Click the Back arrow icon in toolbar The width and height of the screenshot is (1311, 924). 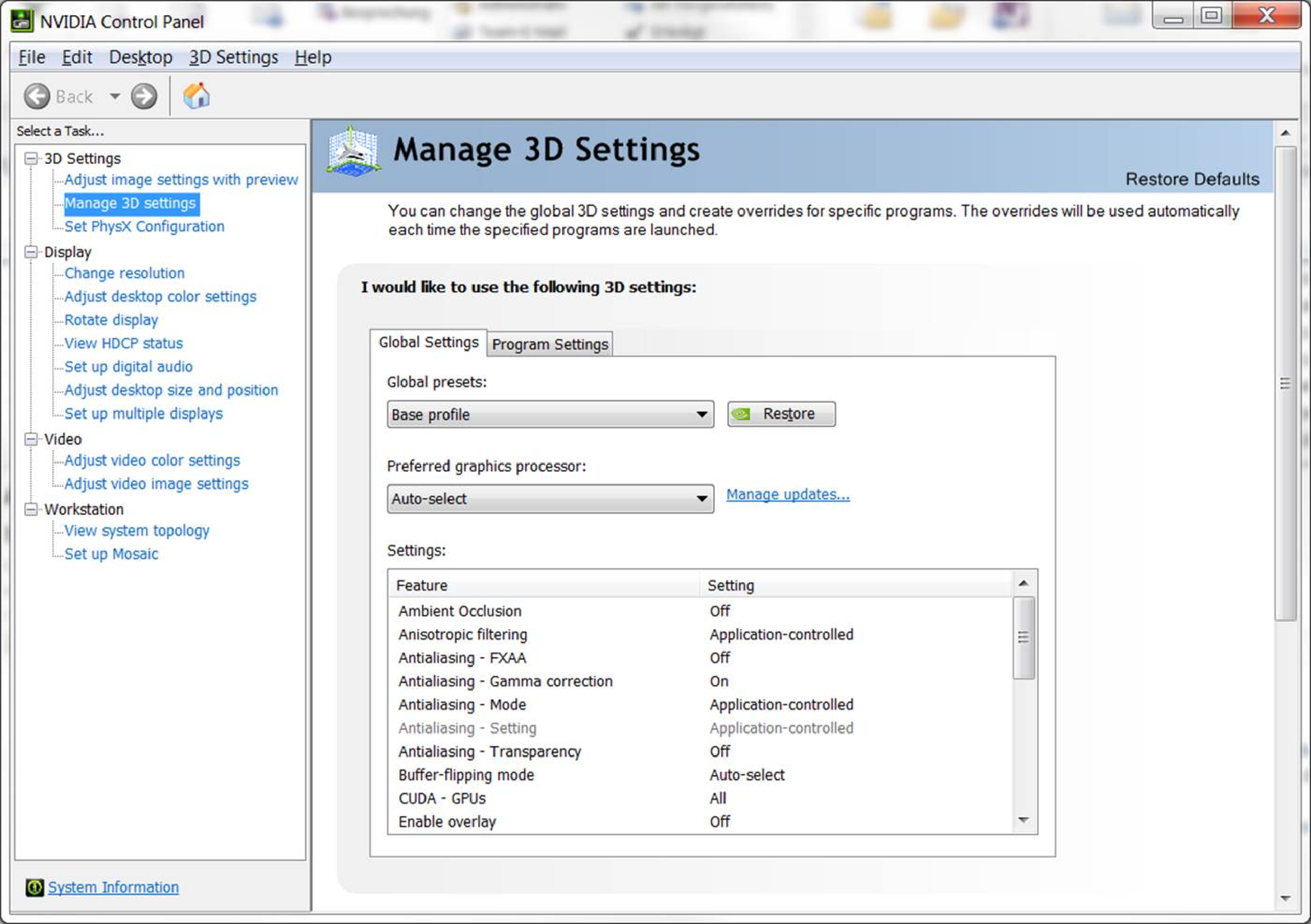37,96
